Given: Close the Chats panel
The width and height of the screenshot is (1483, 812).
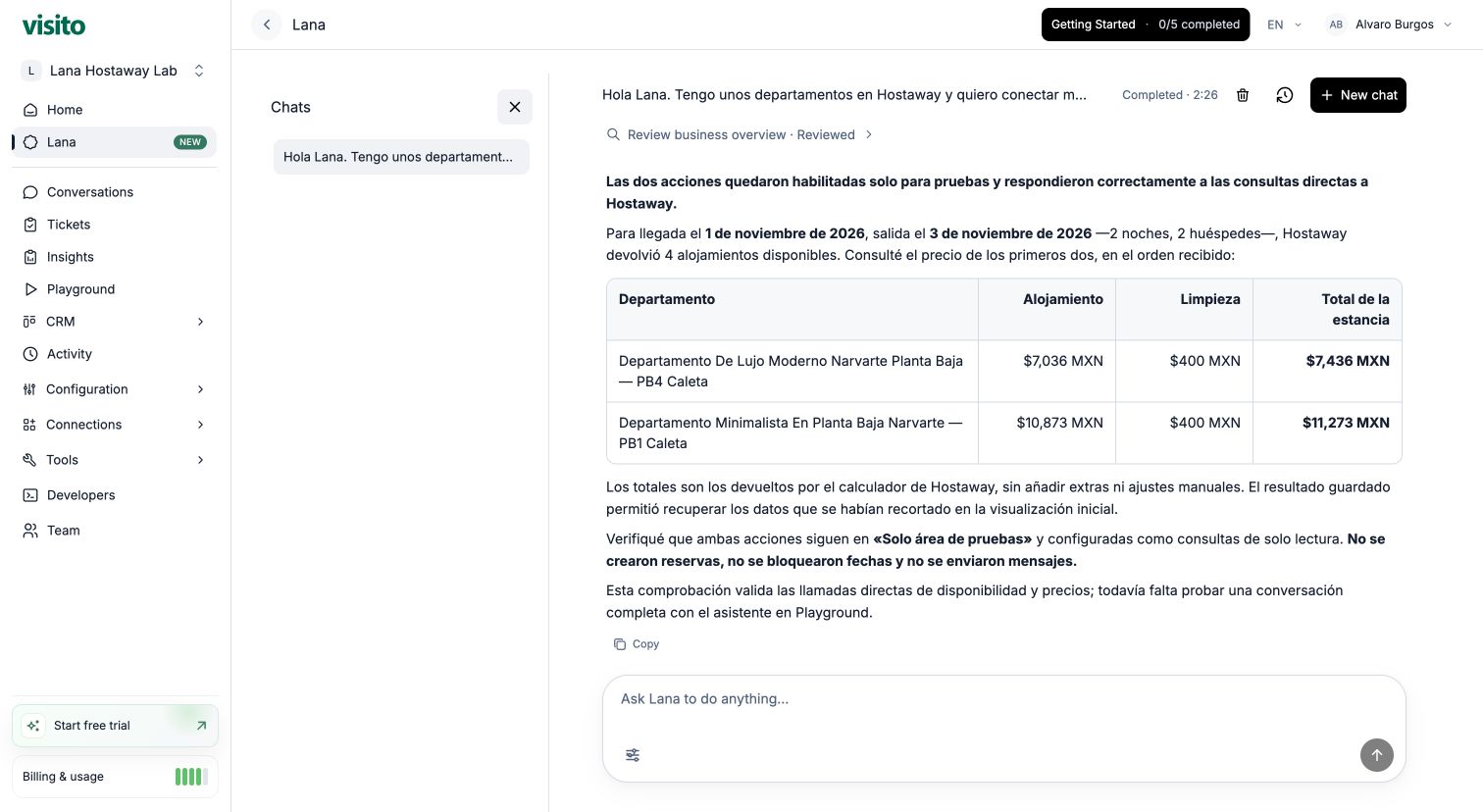Looking at the screenshot, I should pos(515,107).
